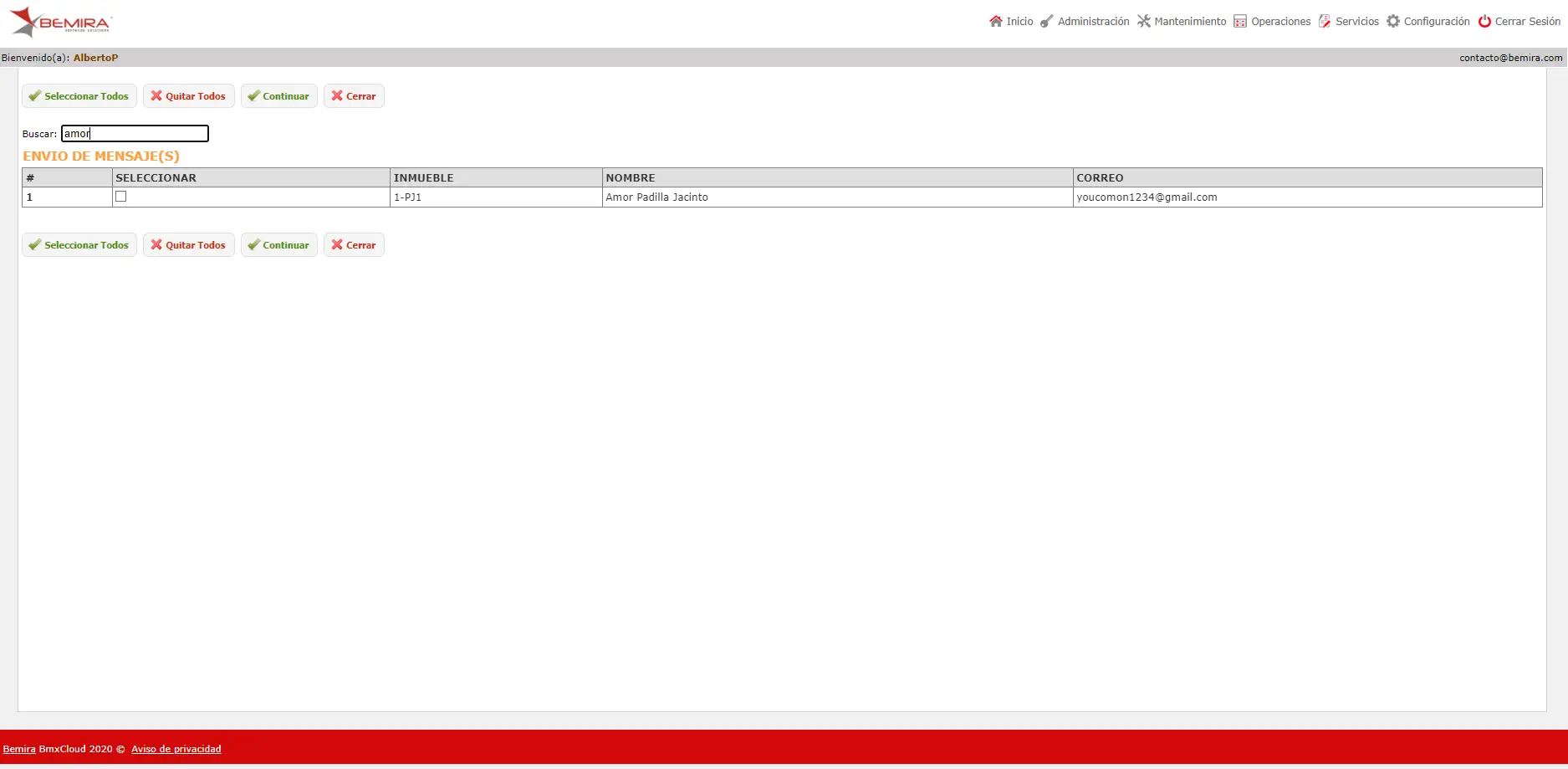This screenshot has height=769, width=1568.
Task: Click the Administración key icon
Action: [x=1046, y=21]
